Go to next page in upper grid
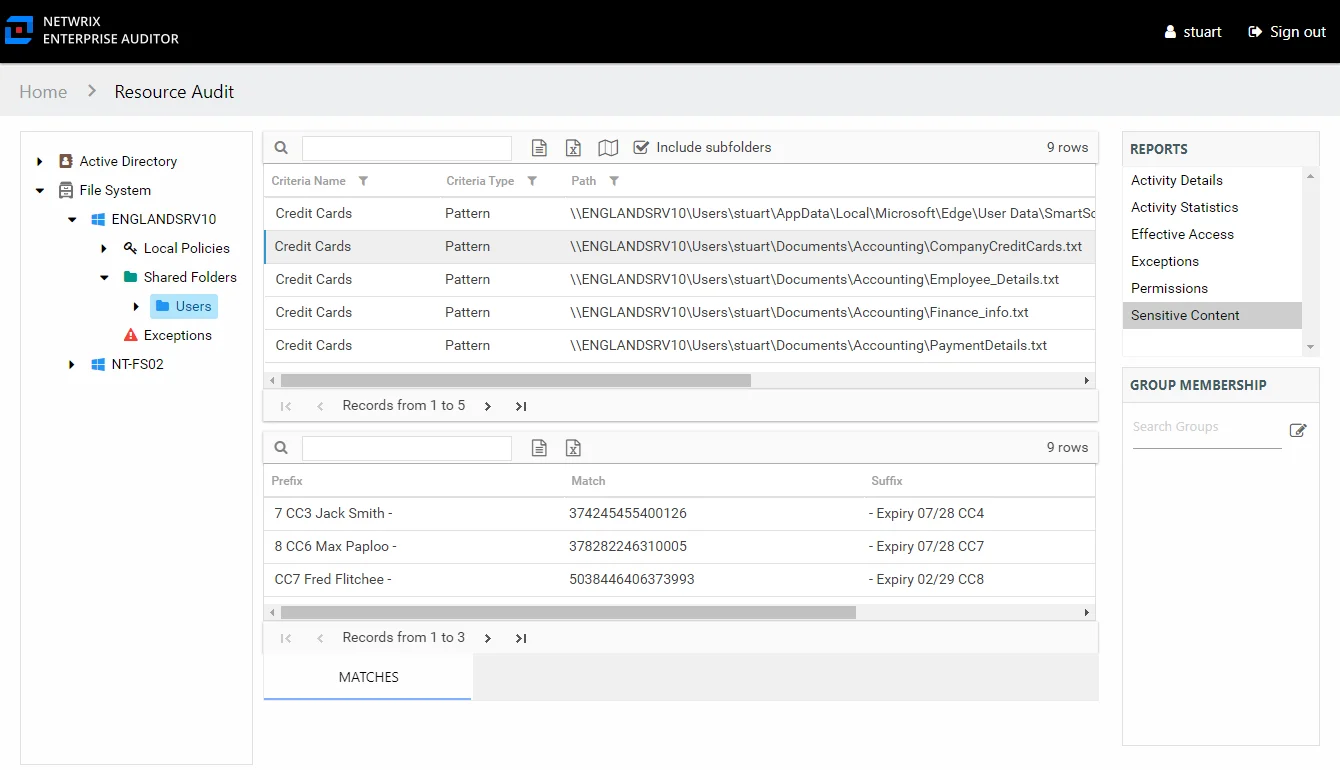1340x770 pixels. pyautogui.click(x=488, y=406)
